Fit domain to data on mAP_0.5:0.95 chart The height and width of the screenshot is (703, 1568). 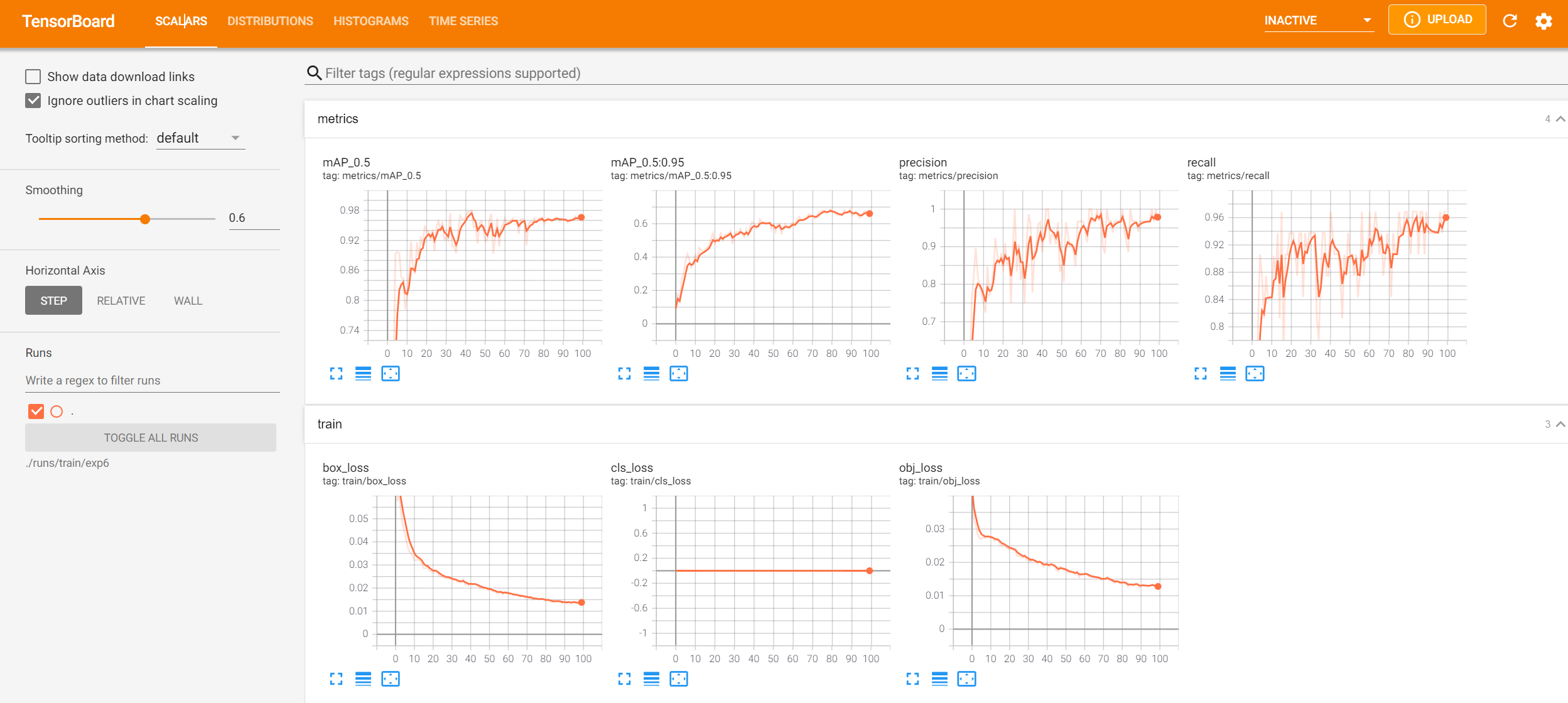pos(678,374)
